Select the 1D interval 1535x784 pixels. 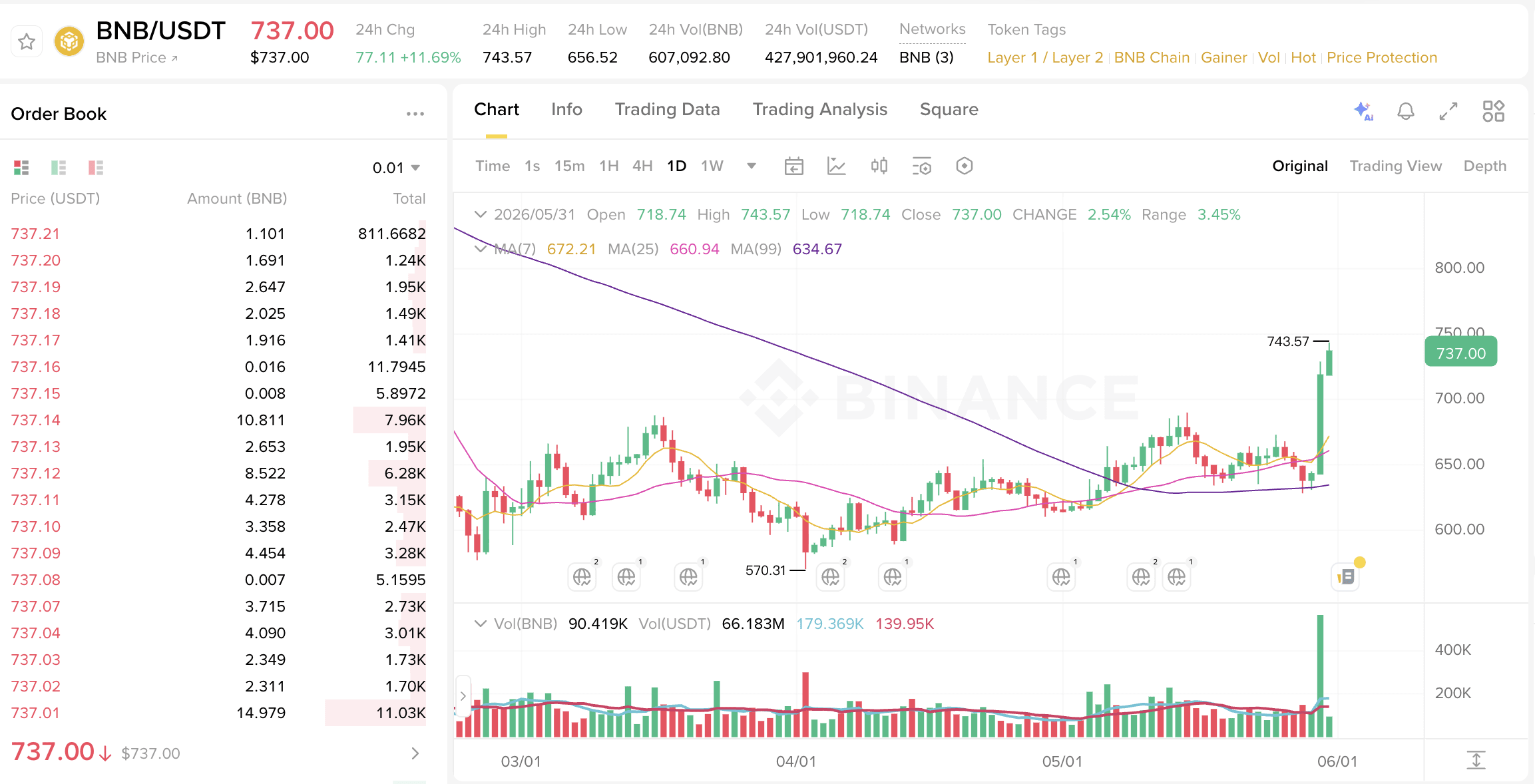(x=677, y=166)
